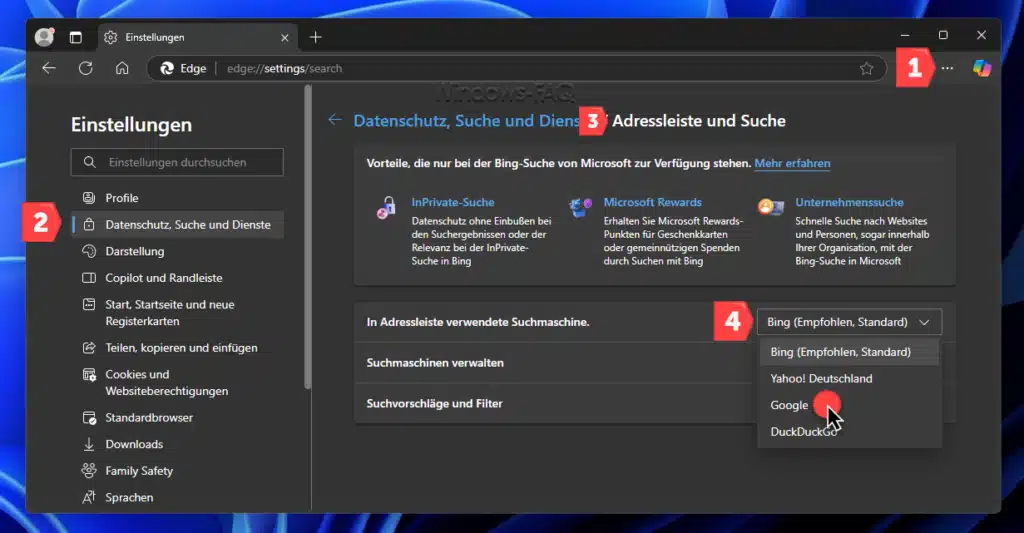Viewport: 1024px width, 533px height.
Task: Open the Unternehmenssuche link
Action: (x=849, y=202)
